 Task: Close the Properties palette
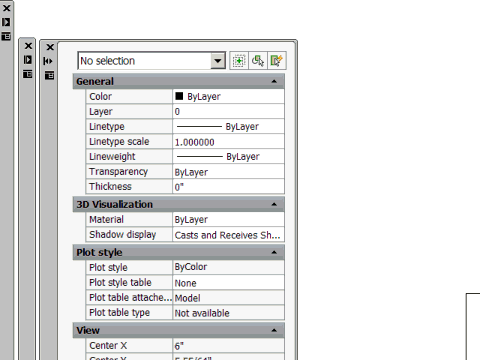[x=50, y=47]
